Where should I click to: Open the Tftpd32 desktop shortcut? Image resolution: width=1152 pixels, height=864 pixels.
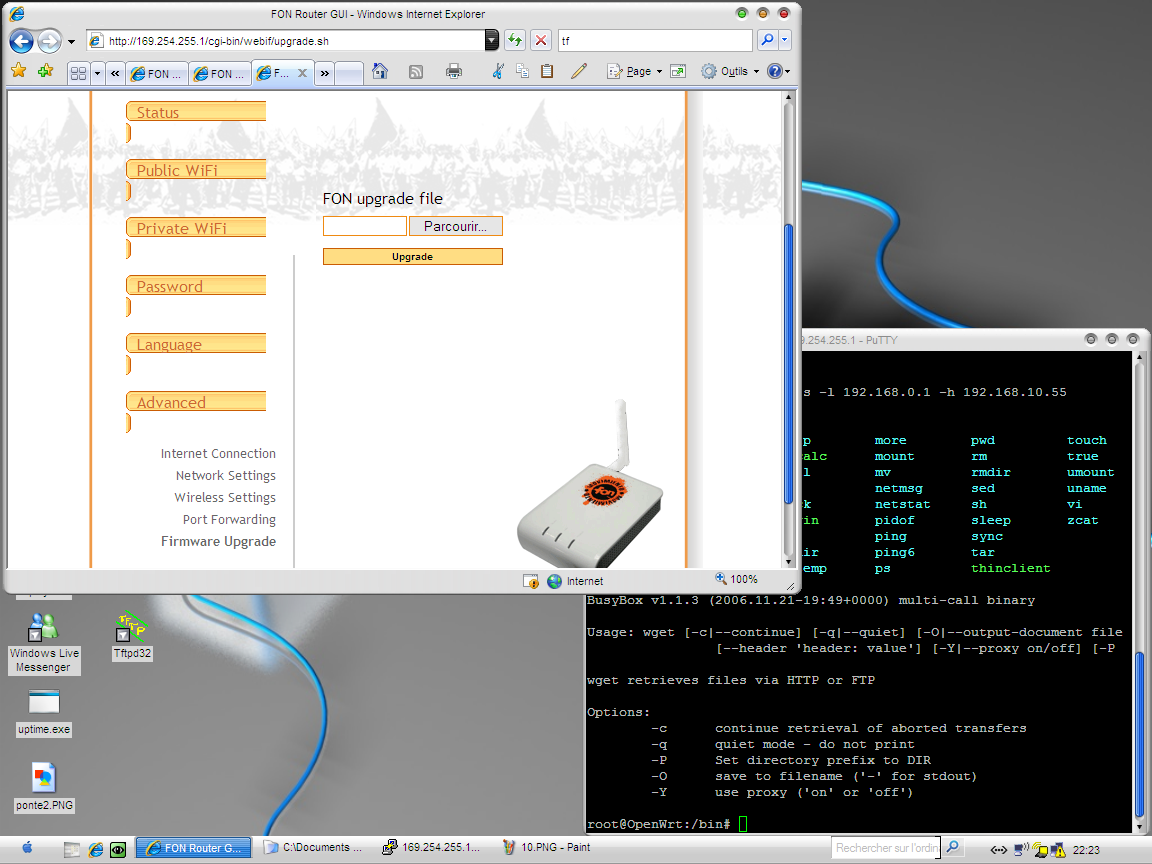pos(132,636)
